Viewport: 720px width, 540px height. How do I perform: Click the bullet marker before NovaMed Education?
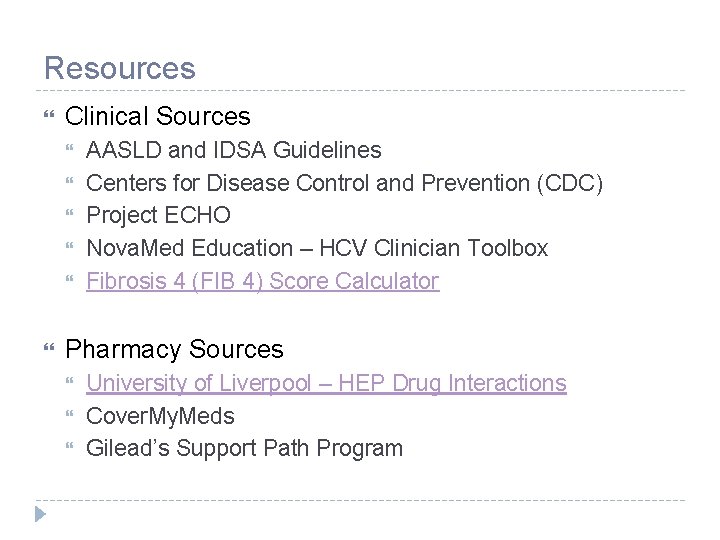pos(70,246)
